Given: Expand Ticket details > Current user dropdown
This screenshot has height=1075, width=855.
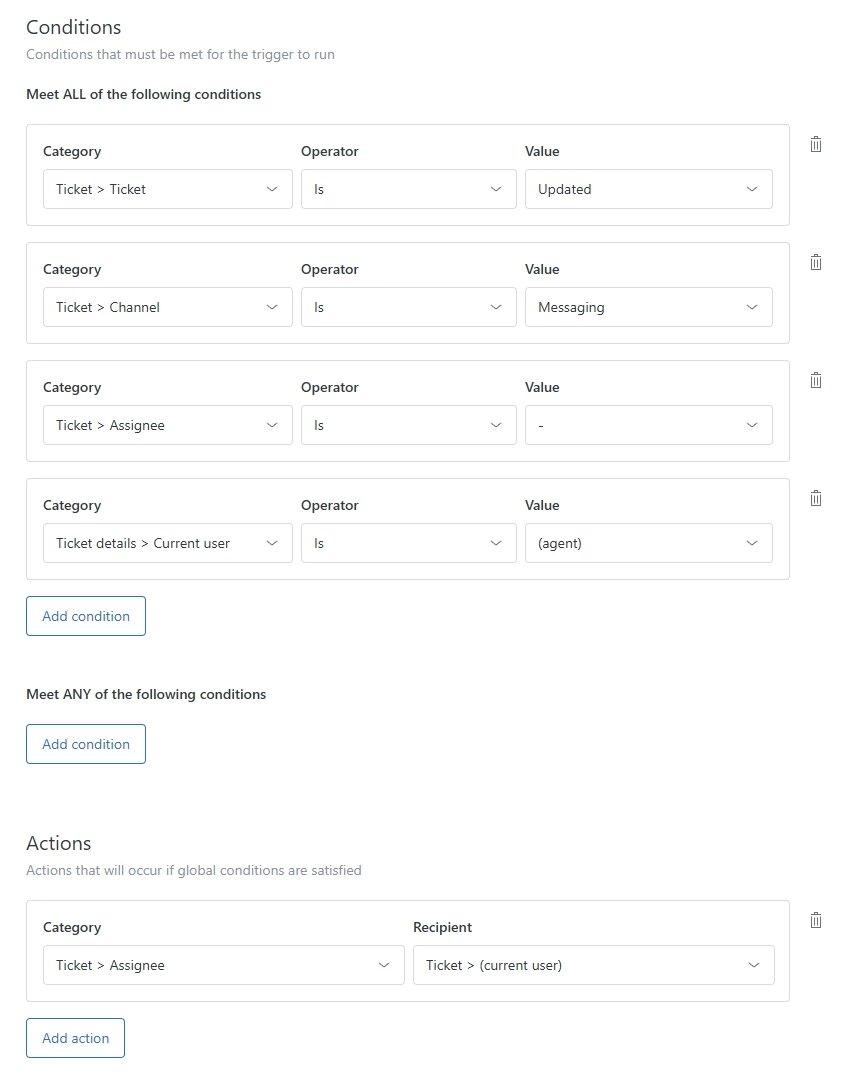Looking at the screenshot, I should [167, 543].
